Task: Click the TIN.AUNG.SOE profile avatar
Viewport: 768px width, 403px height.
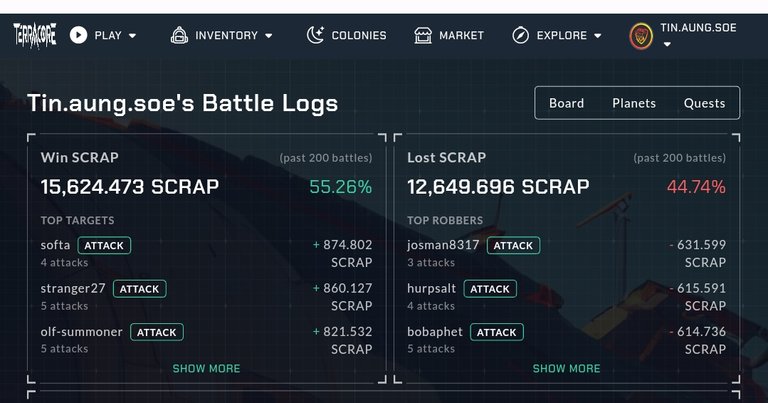Action: pyautogui.click(x=641, y=36)
